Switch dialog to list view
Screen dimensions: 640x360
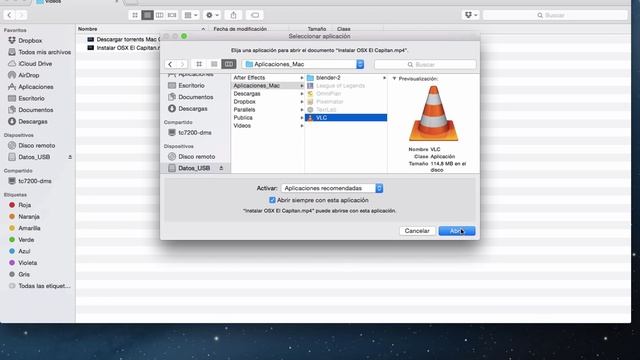click(x=214, y=64)
